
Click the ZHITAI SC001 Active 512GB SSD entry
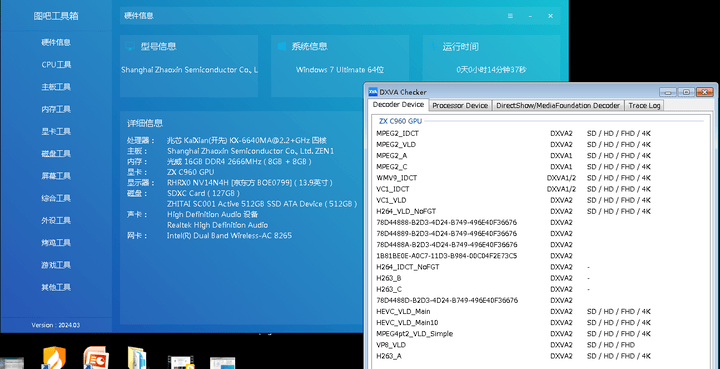(262, 204)
